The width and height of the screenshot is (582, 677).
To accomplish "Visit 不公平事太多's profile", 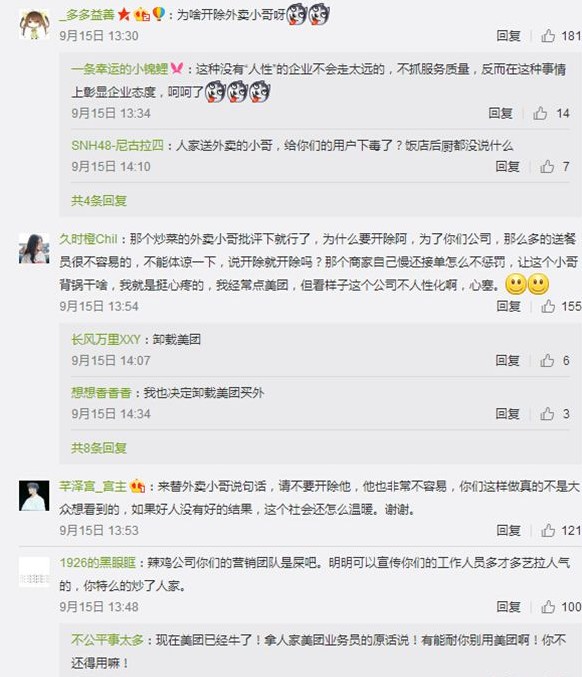I will 107,639.
